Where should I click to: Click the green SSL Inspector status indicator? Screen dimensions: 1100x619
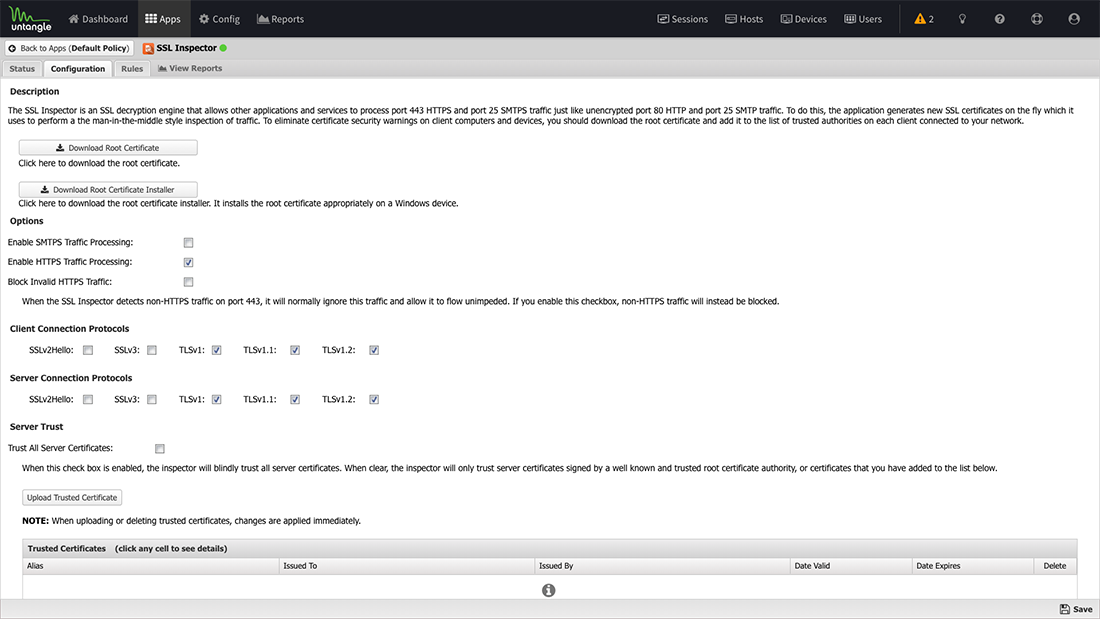(223, 48)
